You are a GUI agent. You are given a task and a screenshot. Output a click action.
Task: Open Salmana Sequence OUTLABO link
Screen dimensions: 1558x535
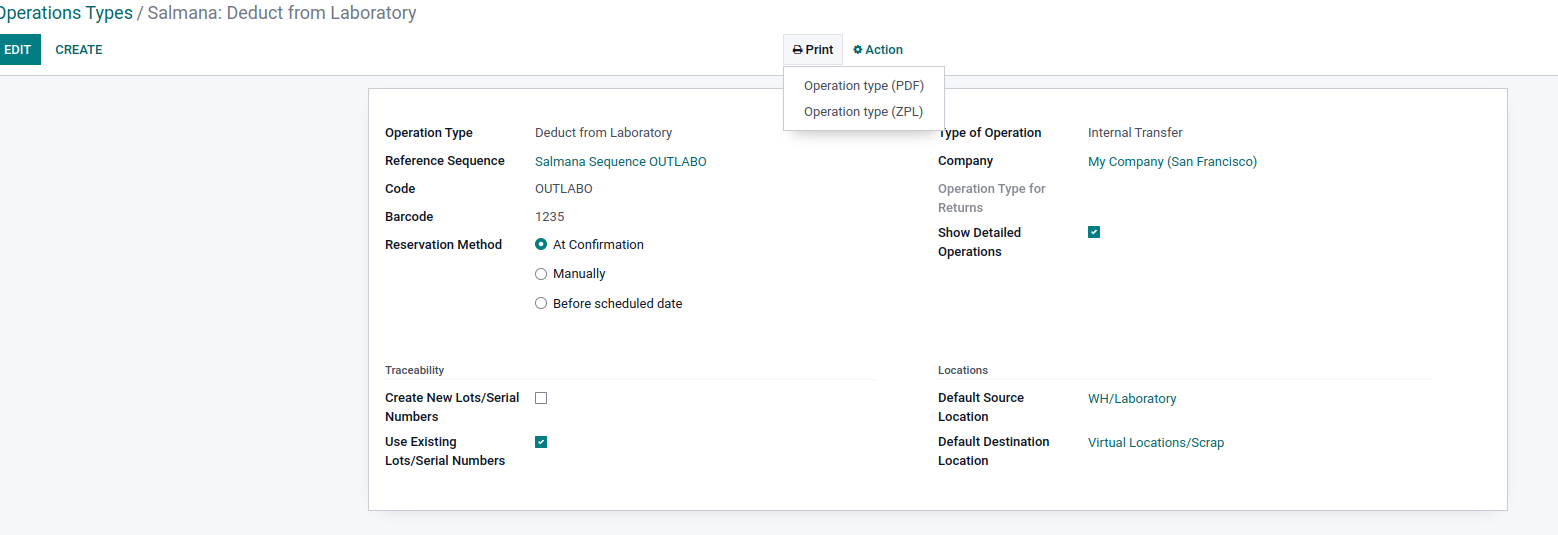click(621, 162)
